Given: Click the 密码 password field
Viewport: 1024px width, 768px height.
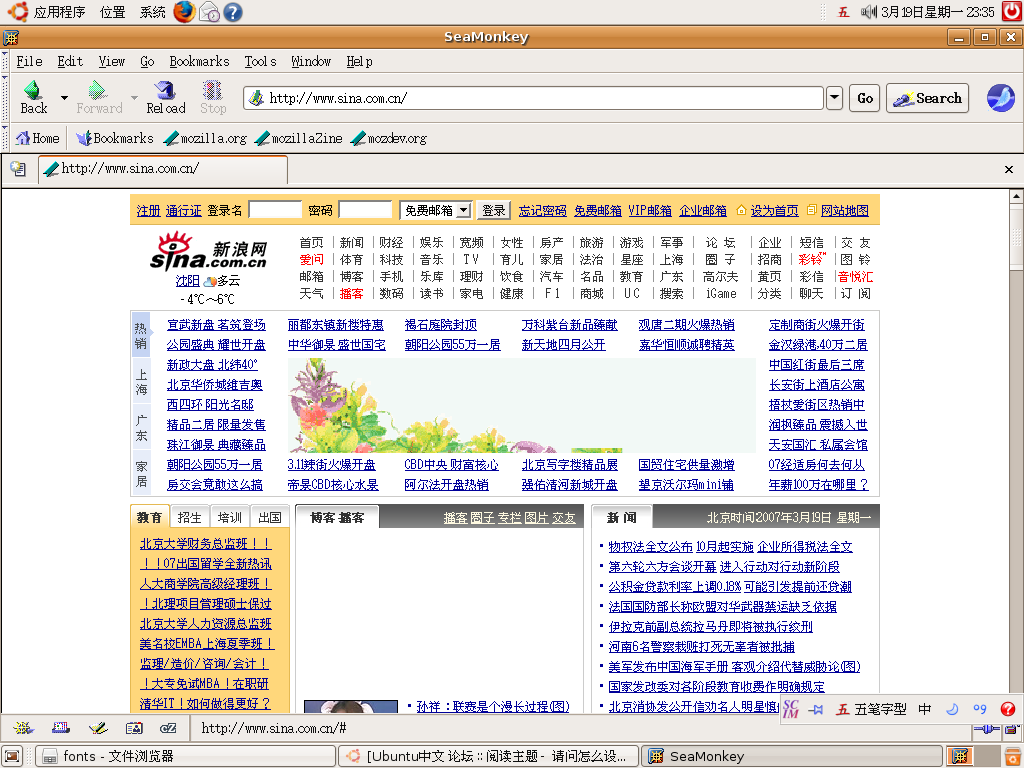Looking at the screenshot, I should (x=365, y=210).
